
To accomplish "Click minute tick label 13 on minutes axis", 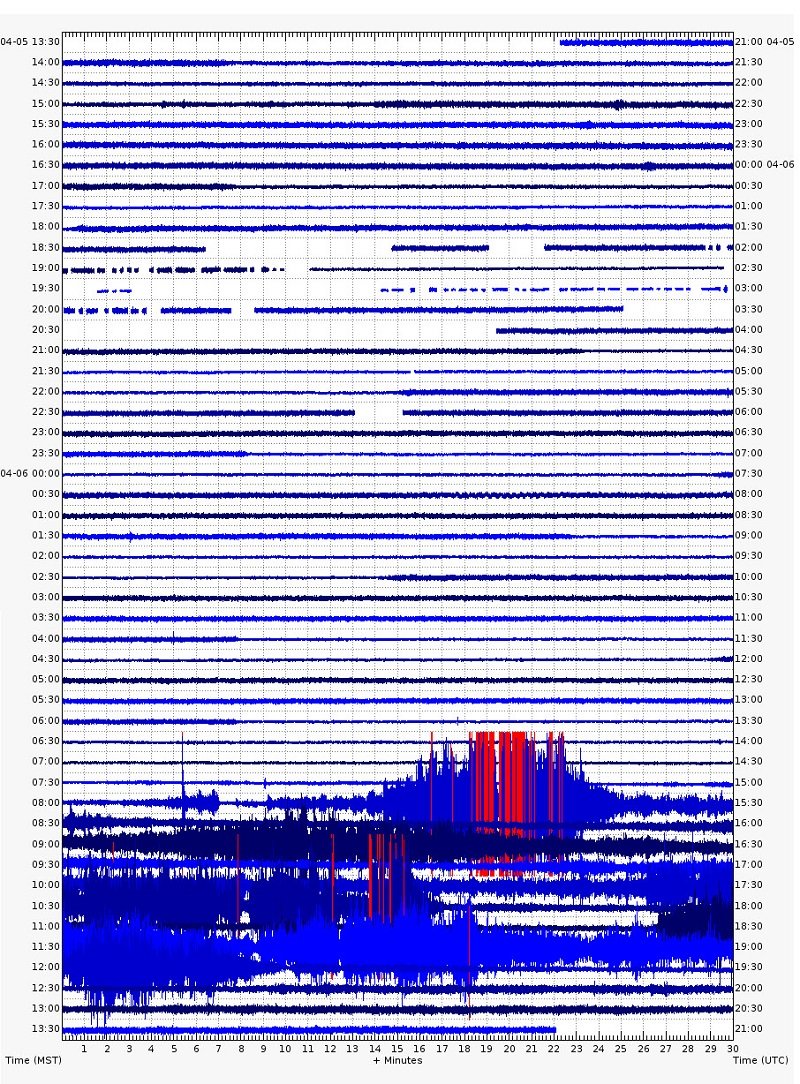I will (352, 1048).
